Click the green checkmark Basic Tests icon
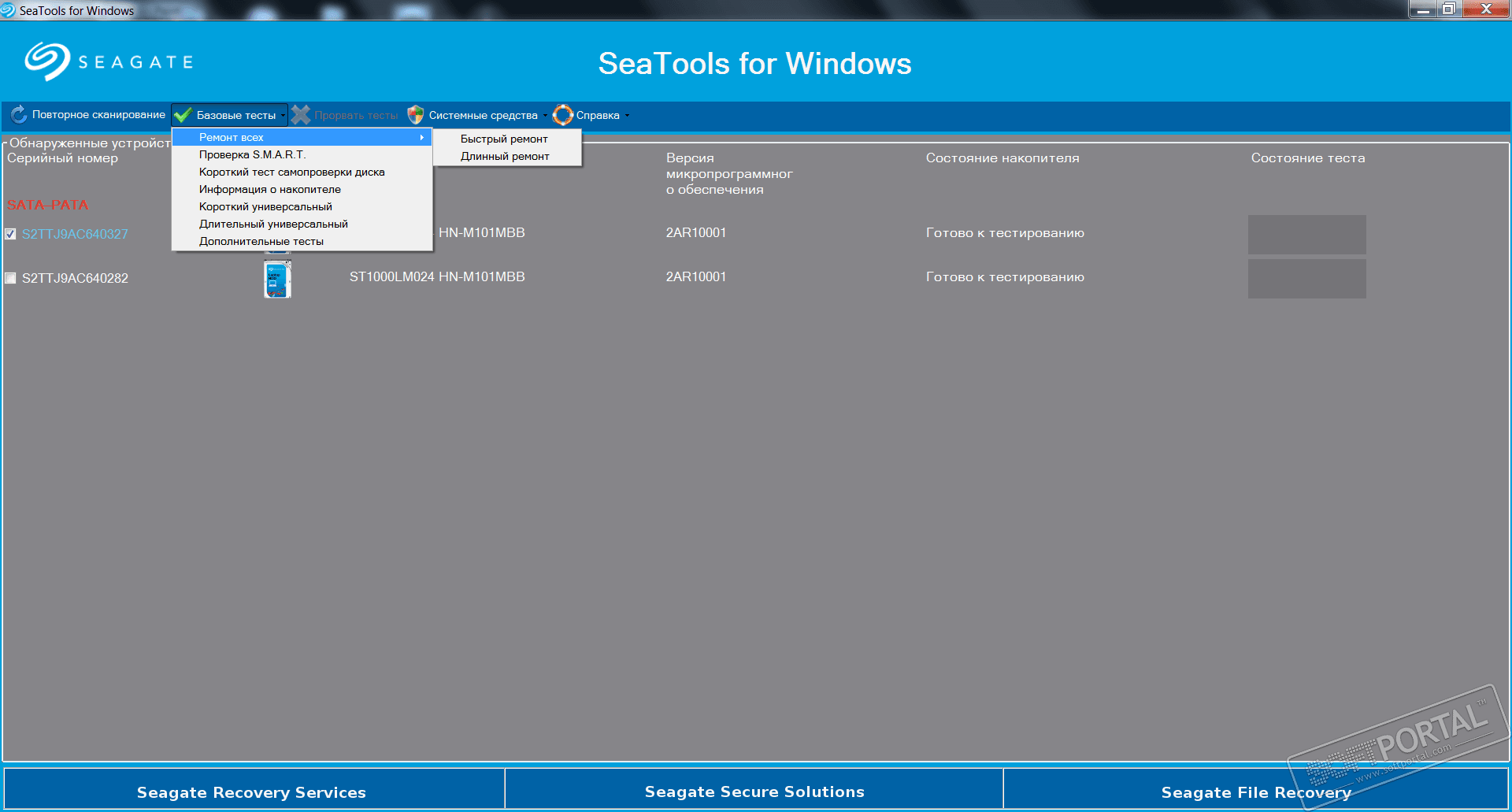This screenshot has width=1512, height=812. (x=183, y=115)
